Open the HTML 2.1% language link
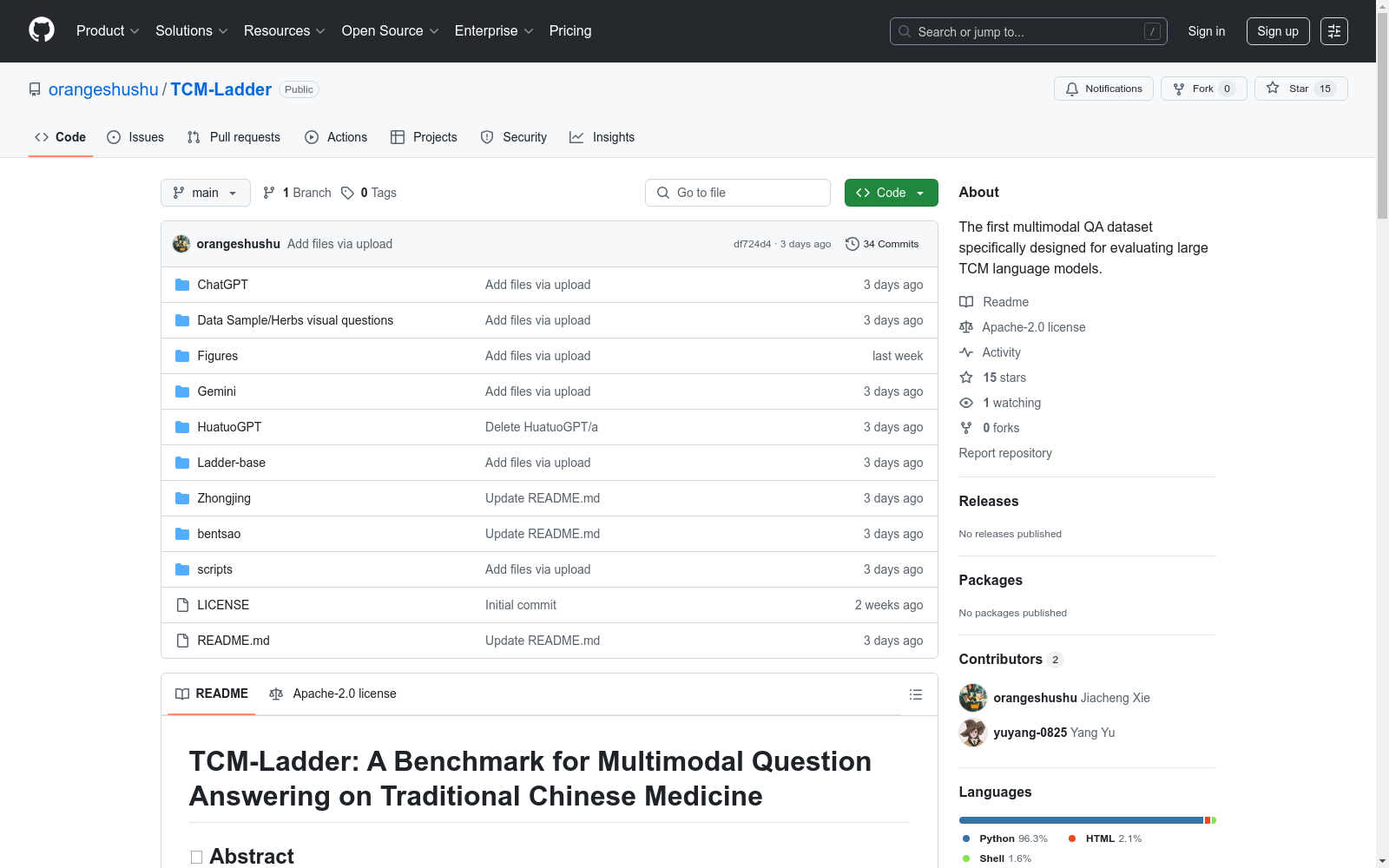 point(1105,838)
